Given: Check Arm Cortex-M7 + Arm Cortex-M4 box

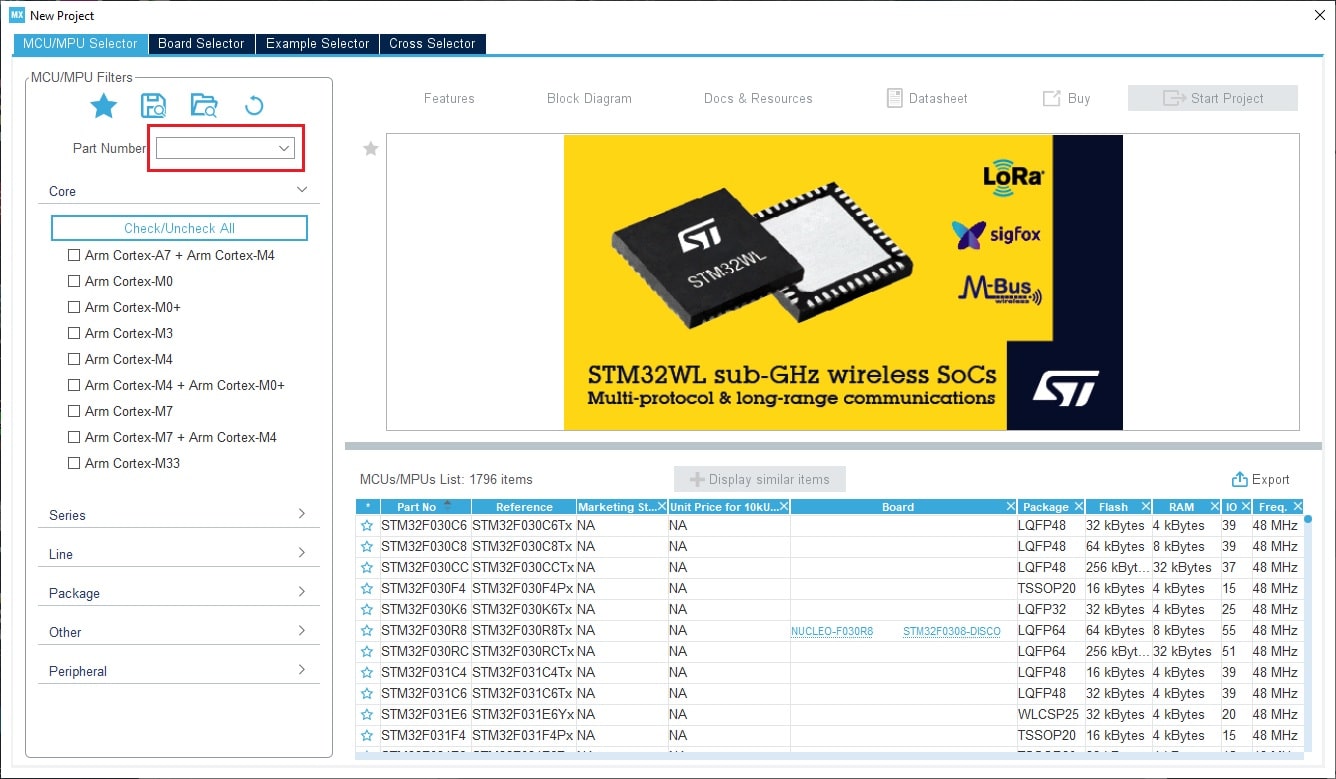Looking at the screenshot, I should [74, 437].
